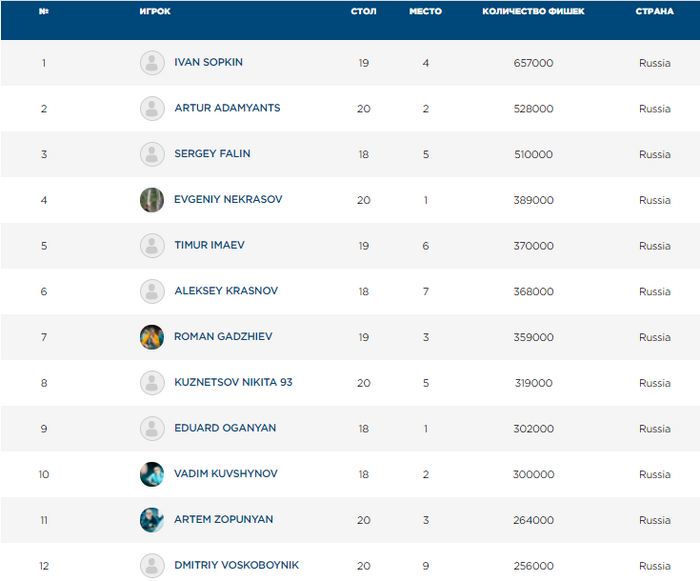This screenshot has height=581, width=700.
Task: Click Timur Imaev's placeholder avatar
Action: pyautogui.click(x=152, y=245)
